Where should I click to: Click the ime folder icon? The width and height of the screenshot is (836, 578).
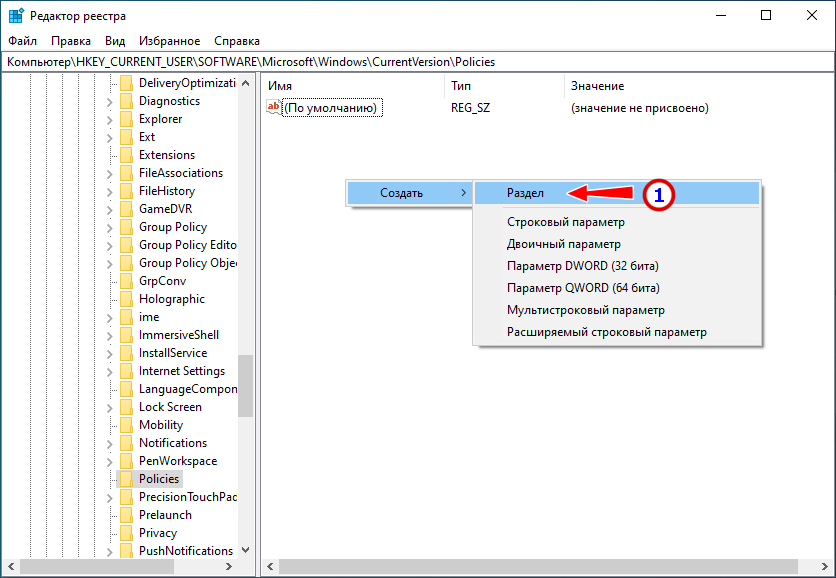tap(126, 318)
